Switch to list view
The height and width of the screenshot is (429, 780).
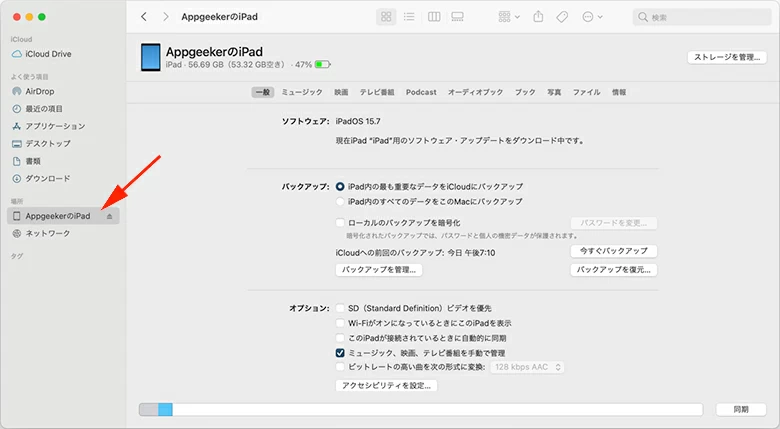coord(409,17)
